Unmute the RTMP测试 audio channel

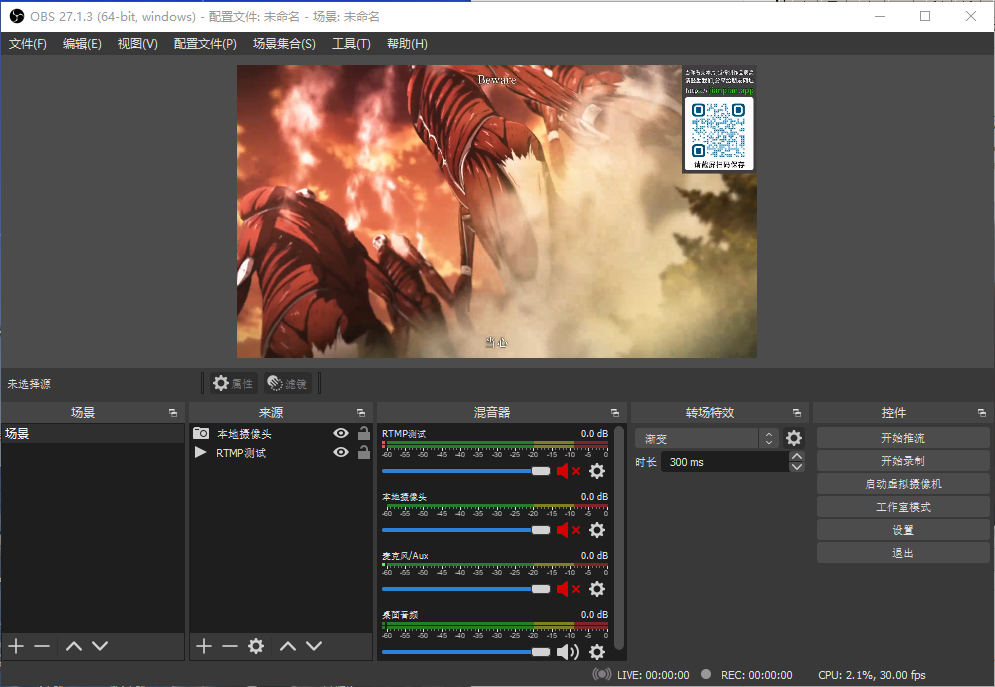(568, 471)
